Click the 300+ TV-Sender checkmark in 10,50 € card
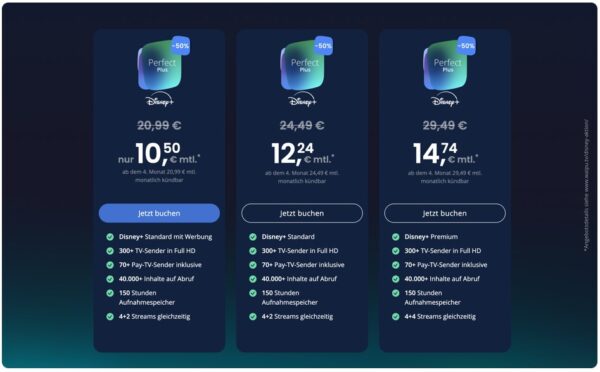The image size is (600, 372). click(x=110, y=251)
